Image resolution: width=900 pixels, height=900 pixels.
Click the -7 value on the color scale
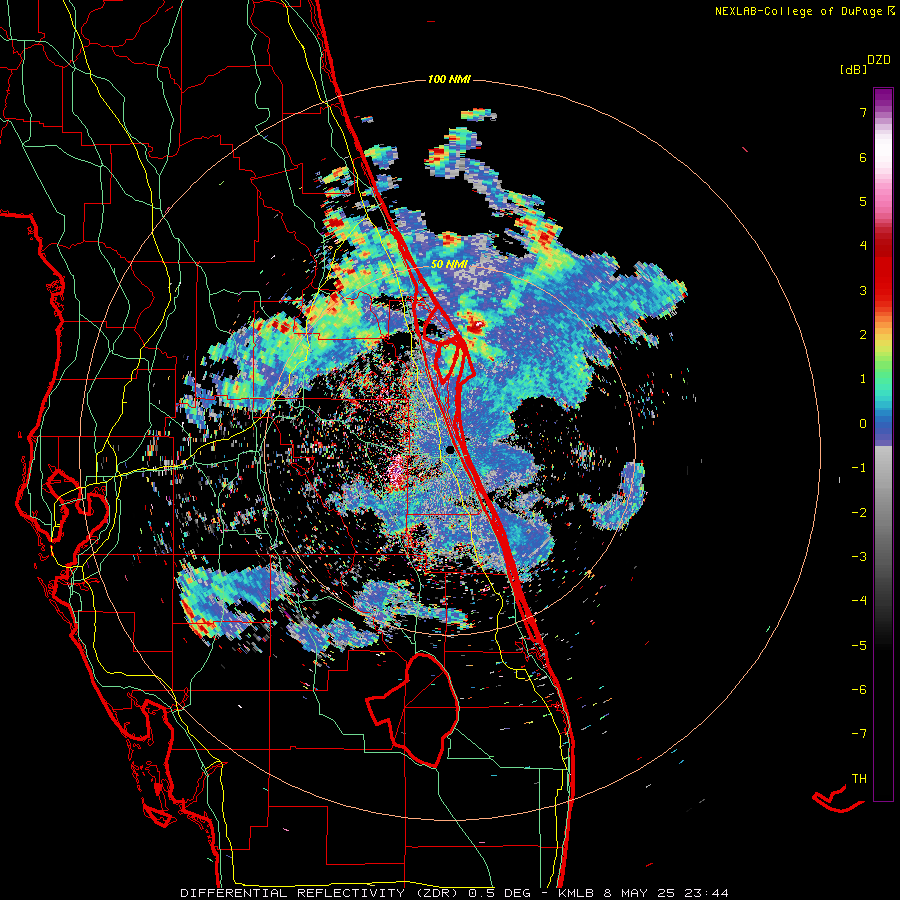tap(859, 734)
